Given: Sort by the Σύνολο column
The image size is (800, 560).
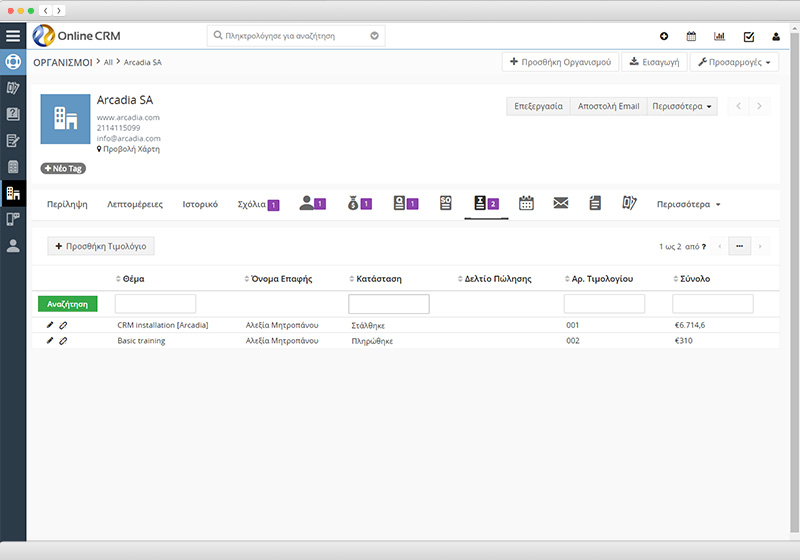Looking at the screenshot, I should coord(692,278).
